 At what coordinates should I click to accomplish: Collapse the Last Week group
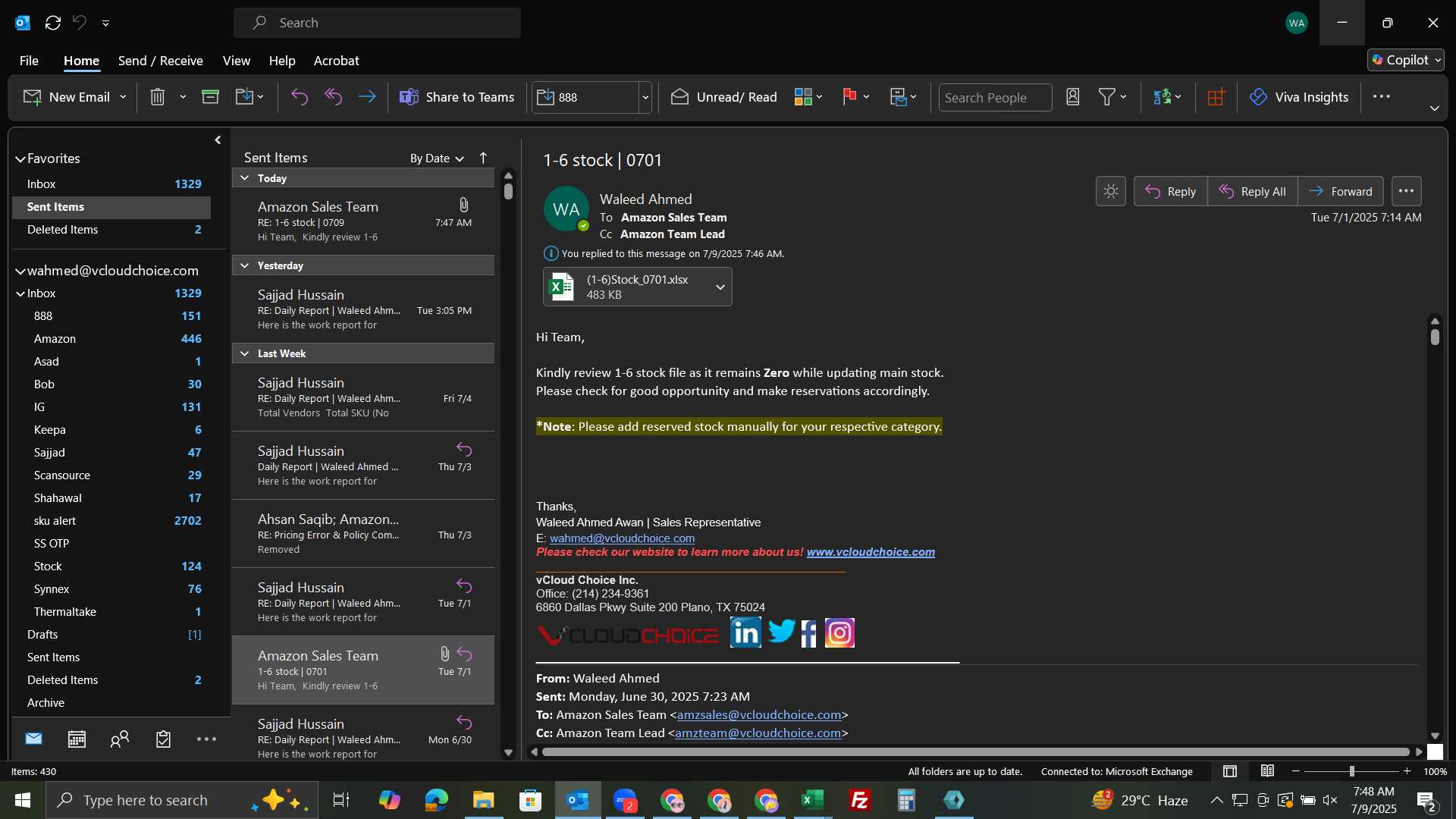coord(245,353)
